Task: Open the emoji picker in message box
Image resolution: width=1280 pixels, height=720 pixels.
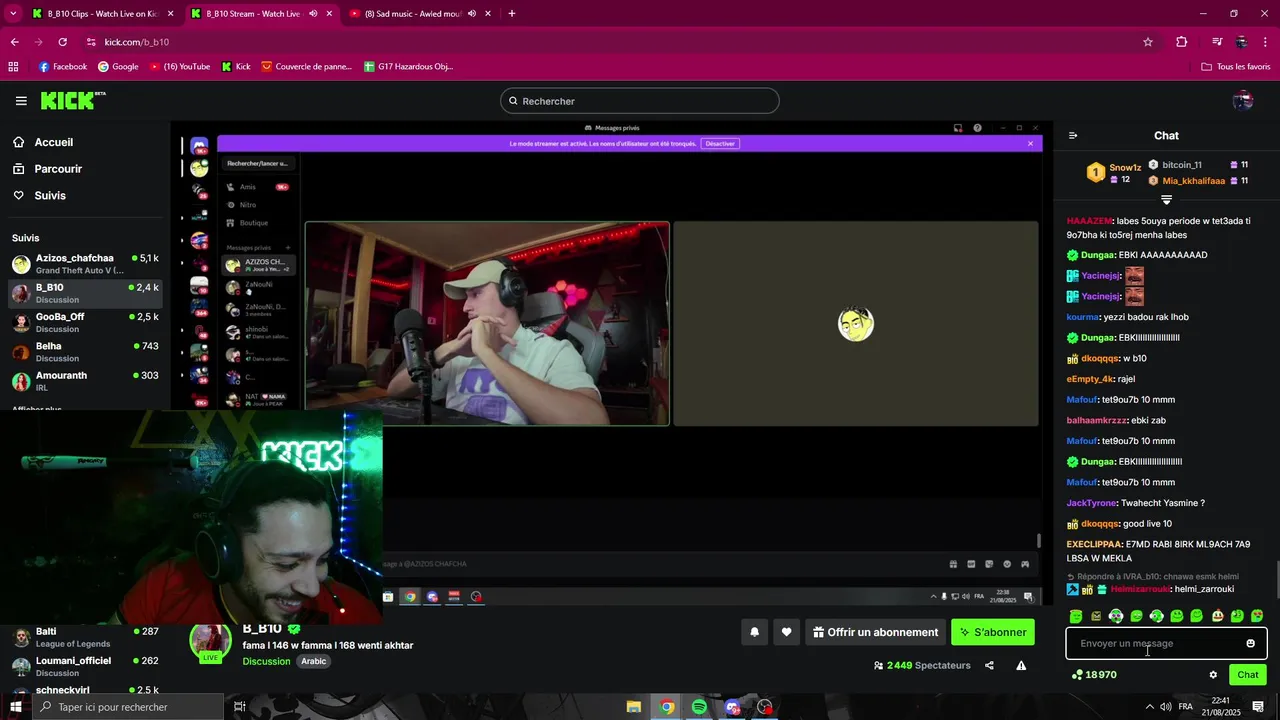Action: [x=1250, y=643]
